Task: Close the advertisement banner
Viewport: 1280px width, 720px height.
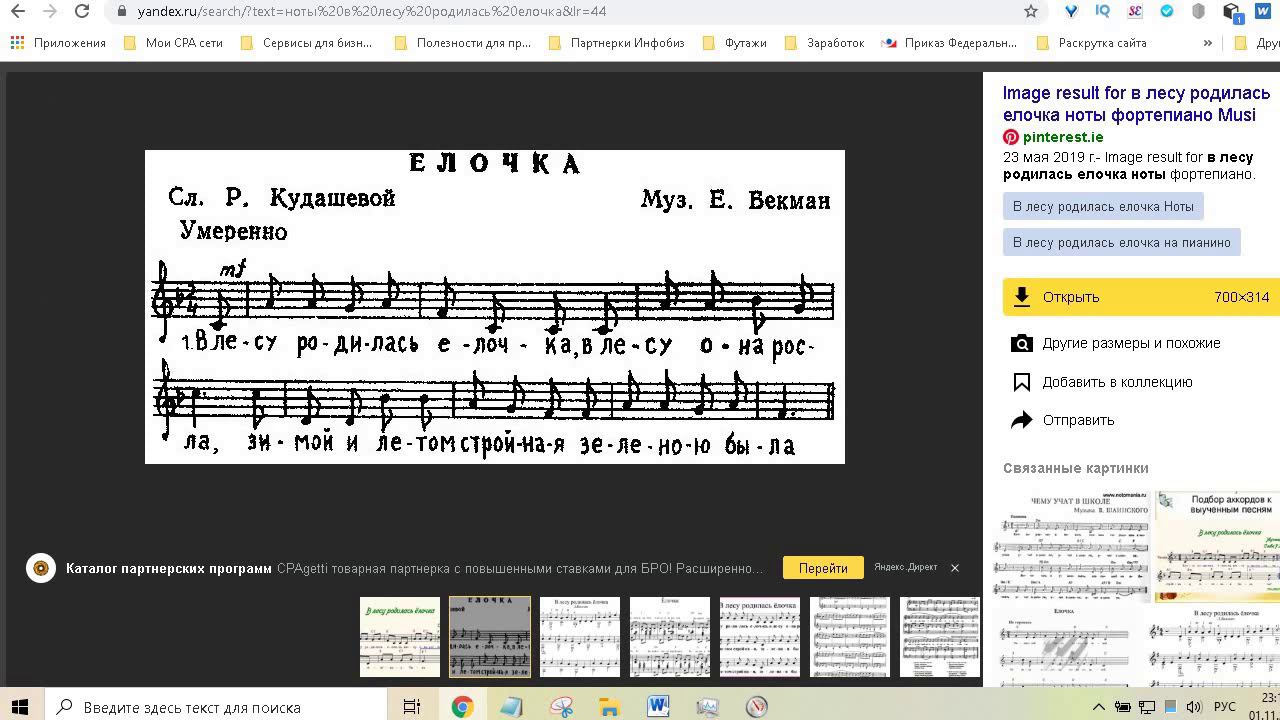Action: 955,568
